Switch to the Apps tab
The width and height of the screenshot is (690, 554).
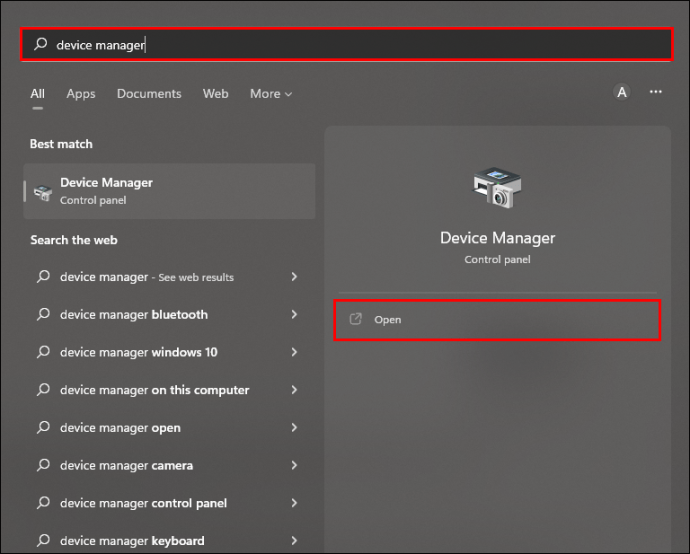pos(81,94)
